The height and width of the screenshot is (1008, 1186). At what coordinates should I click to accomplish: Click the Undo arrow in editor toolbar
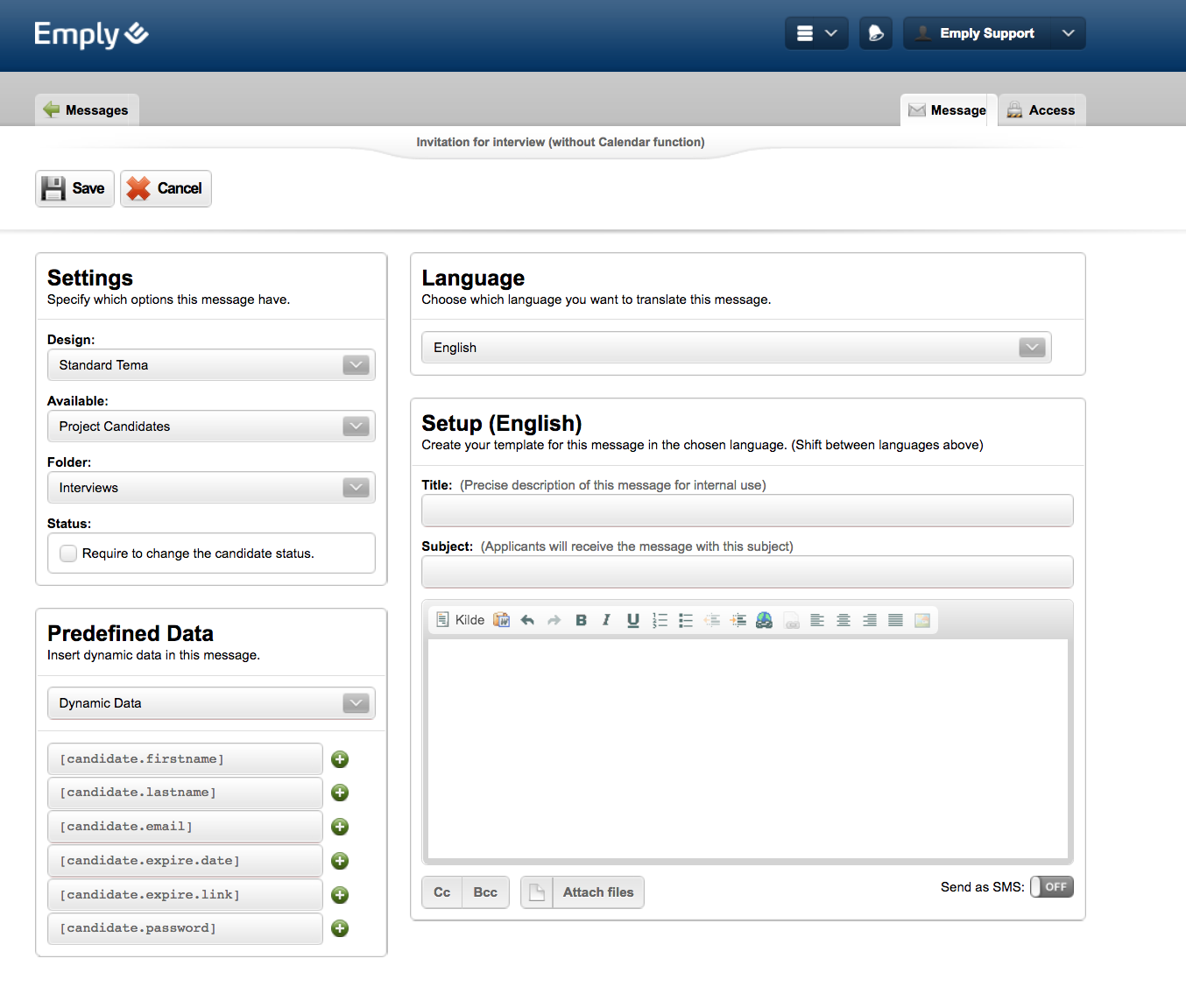click(527, 620)
